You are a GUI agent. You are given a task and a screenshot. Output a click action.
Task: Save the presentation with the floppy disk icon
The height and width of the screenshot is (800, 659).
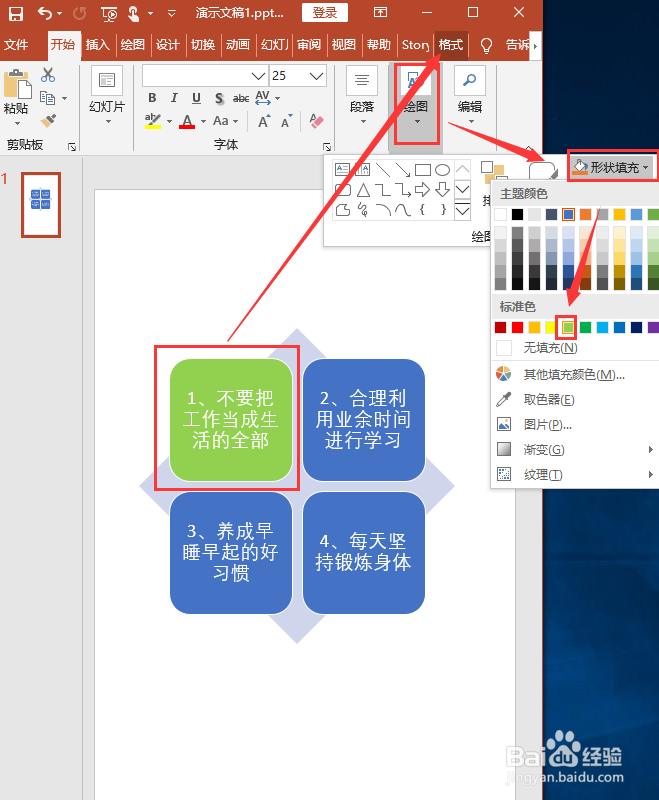(16, 13)
